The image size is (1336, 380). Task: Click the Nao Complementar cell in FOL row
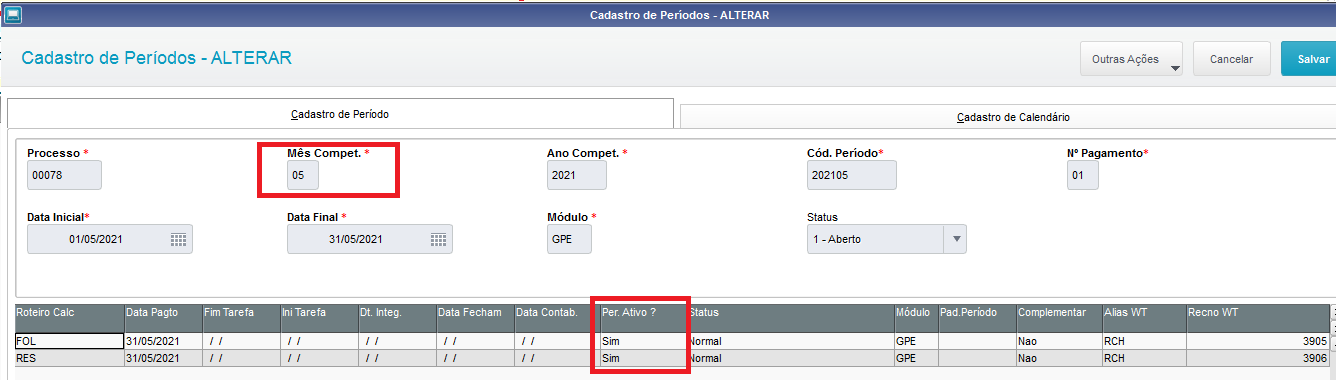(x=1059, y=341)
